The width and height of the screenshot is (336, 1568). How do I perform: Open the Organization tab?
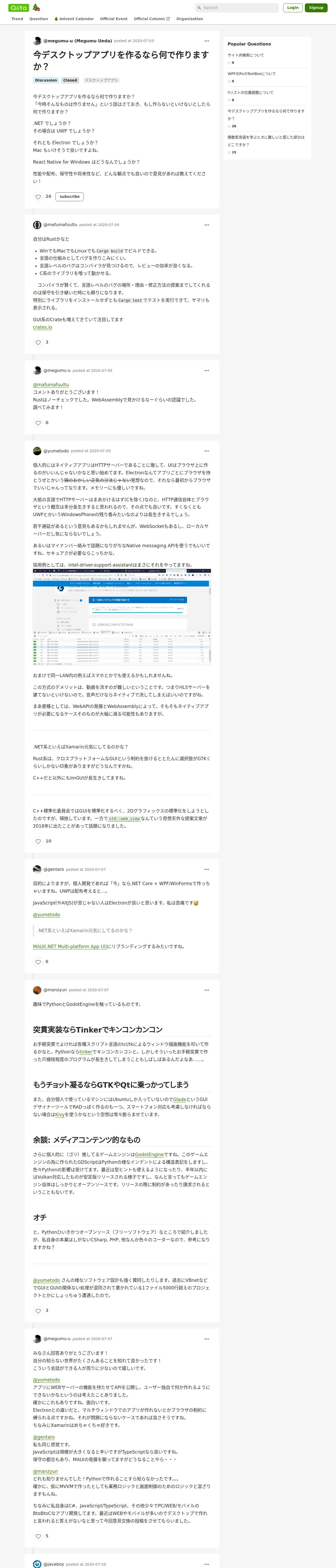tap(190, 19)
